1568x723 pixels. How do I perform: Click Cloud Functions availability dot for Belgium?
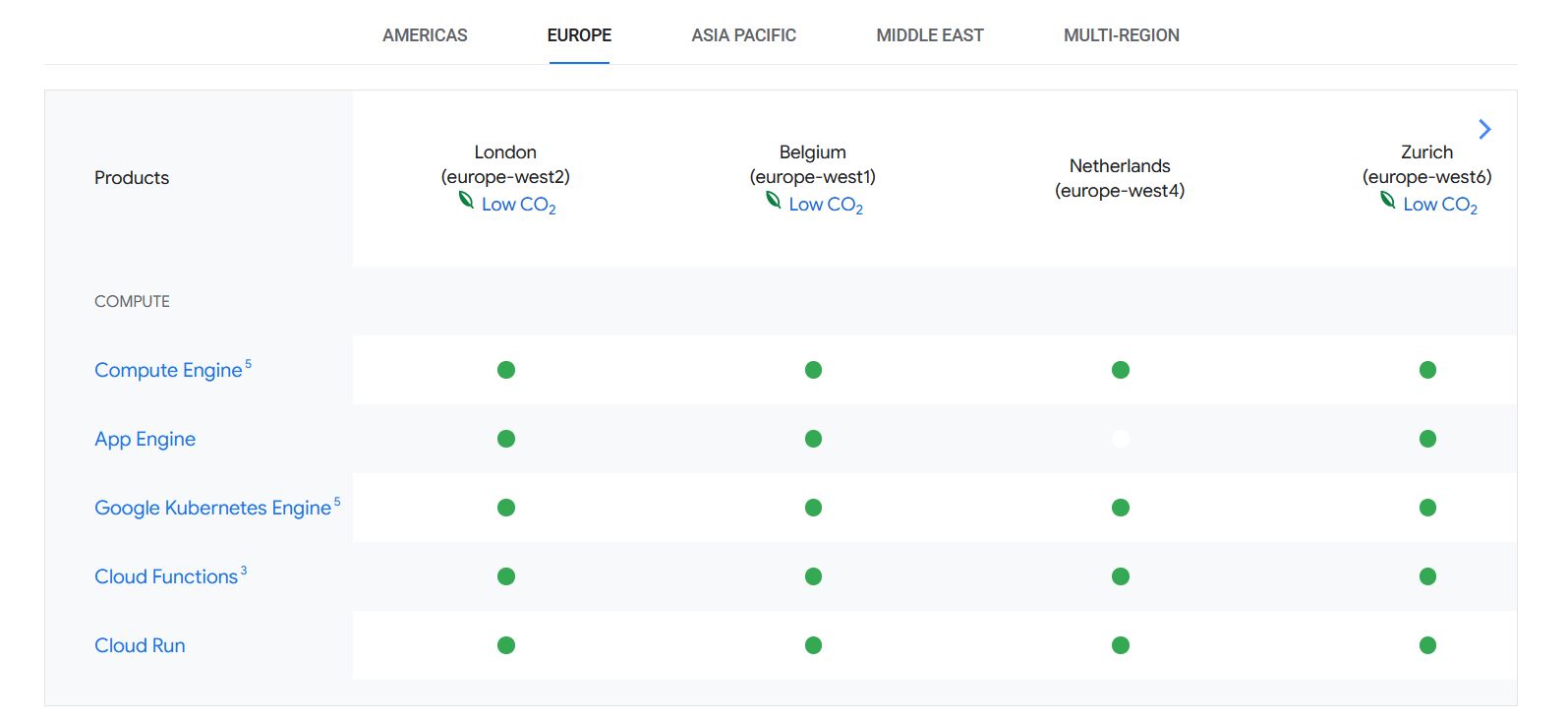point(813,576)
